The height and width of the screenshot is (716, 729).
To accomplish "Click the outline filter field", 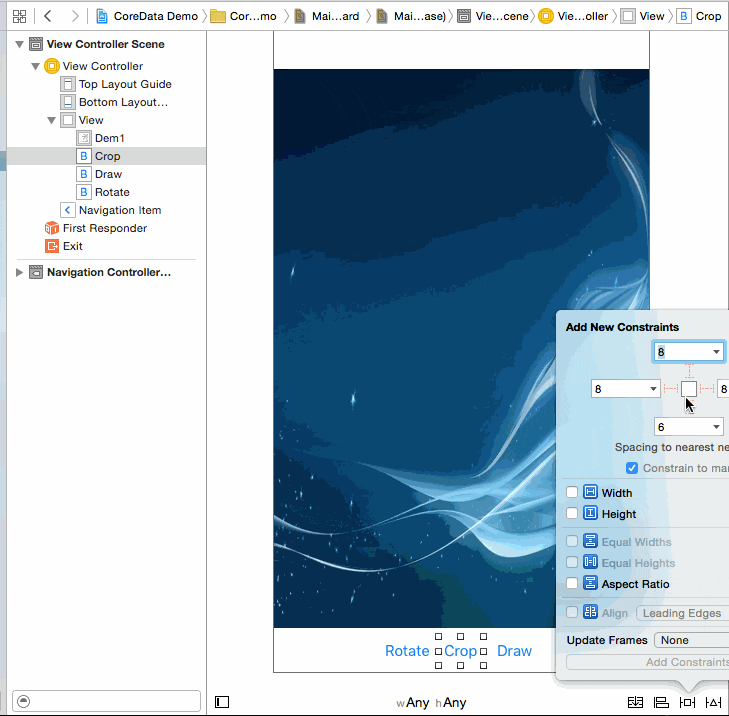I will coord(106,701).
